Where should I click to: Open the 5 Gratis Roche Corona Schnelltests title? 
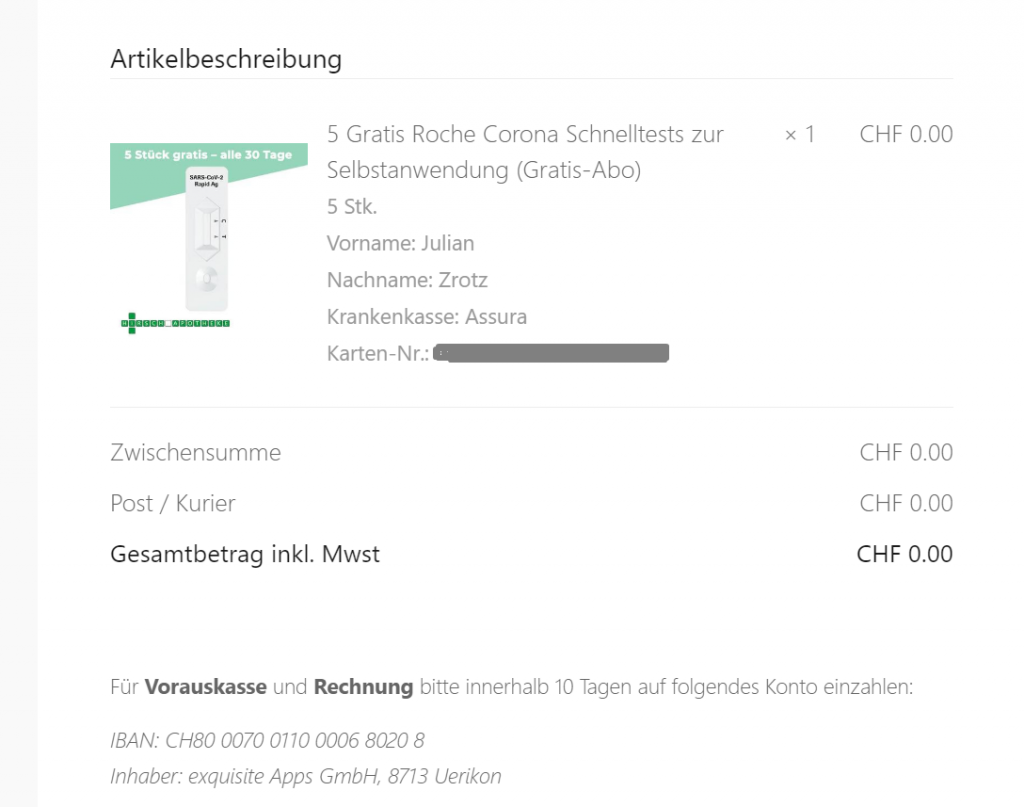pyautogui.click(x=525, y=152)
